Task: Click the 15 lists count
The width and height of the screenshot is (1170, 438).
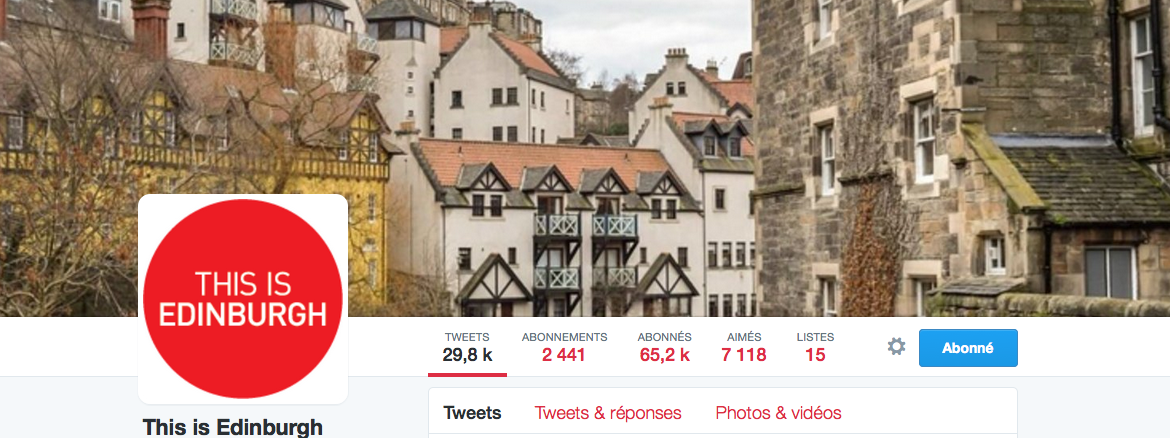Action: (816, 355)
